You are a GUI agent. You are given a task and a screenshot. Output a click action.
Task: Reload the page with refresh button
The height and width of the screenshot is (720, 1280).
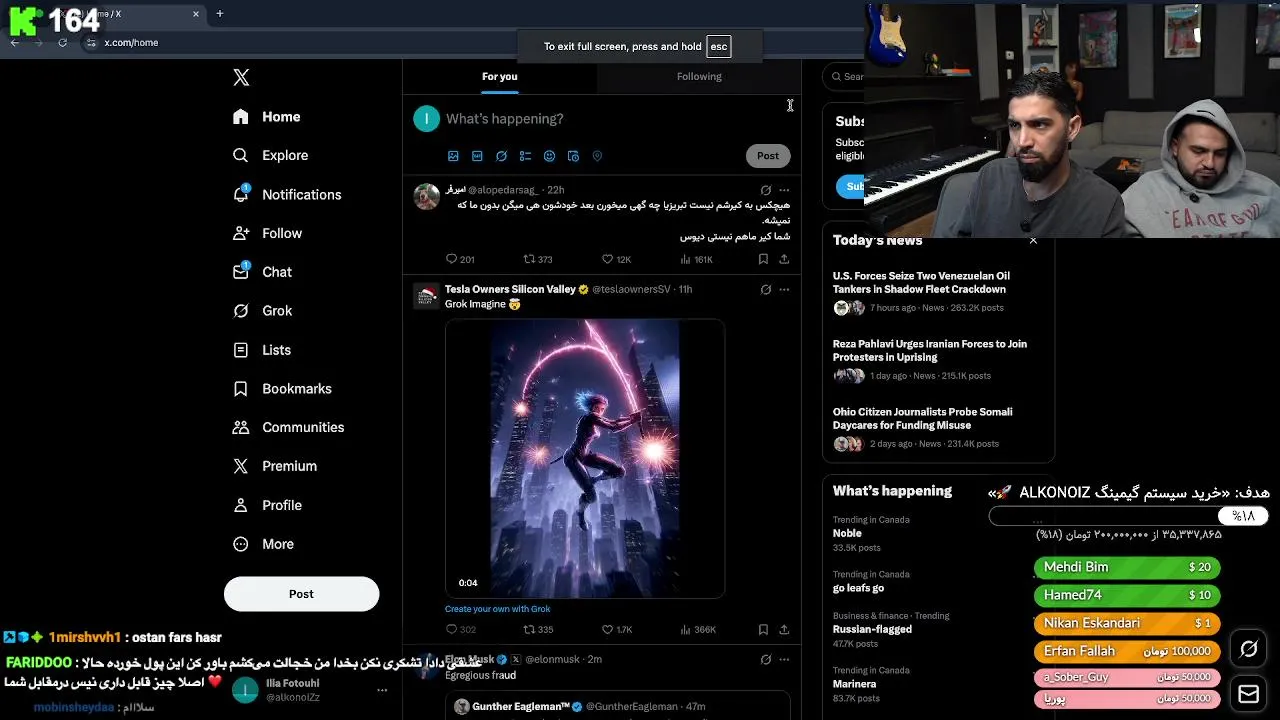62,43
